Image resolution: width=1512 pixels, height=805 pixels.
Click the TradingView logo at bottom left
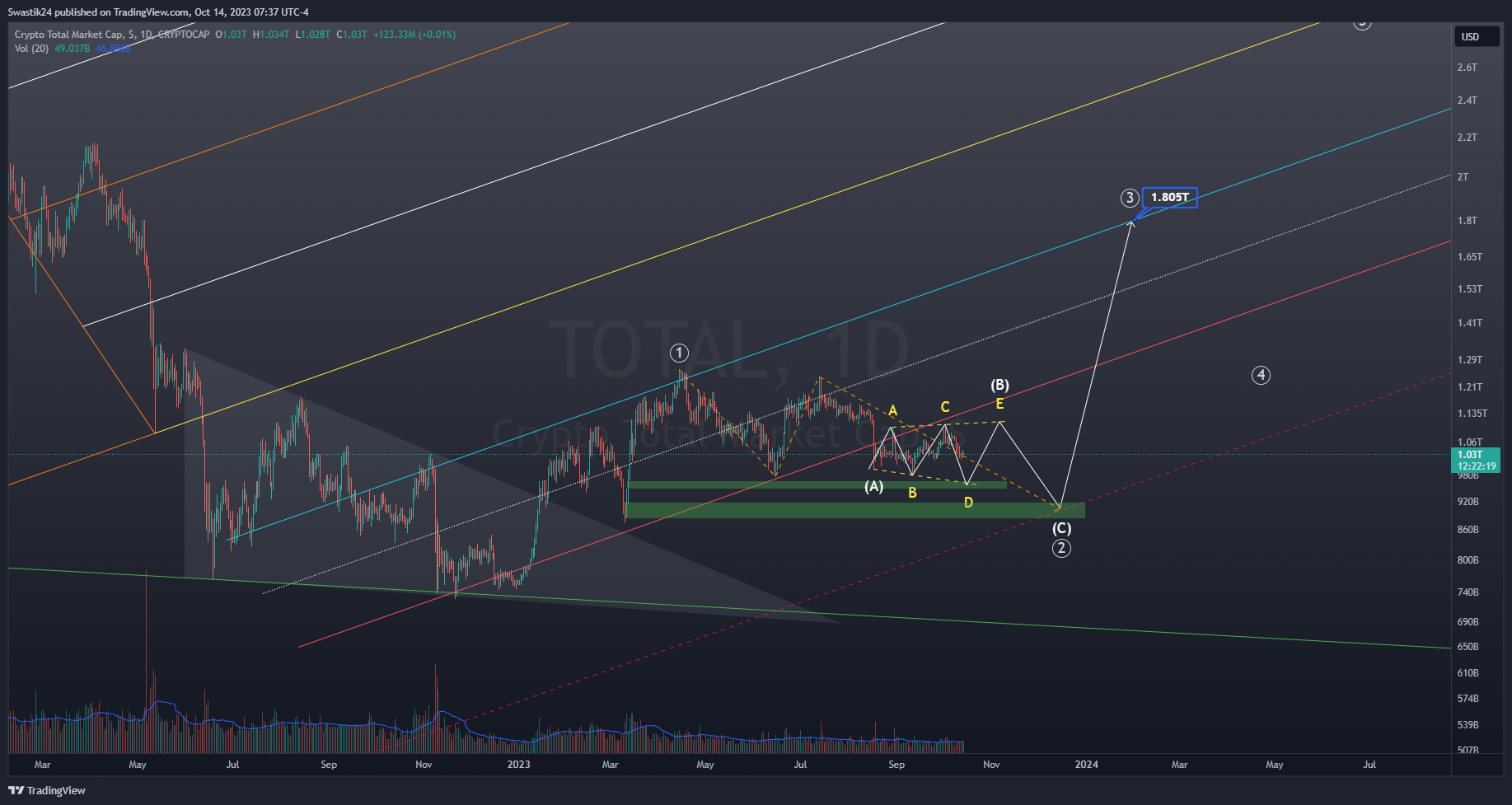pos(47,790)
